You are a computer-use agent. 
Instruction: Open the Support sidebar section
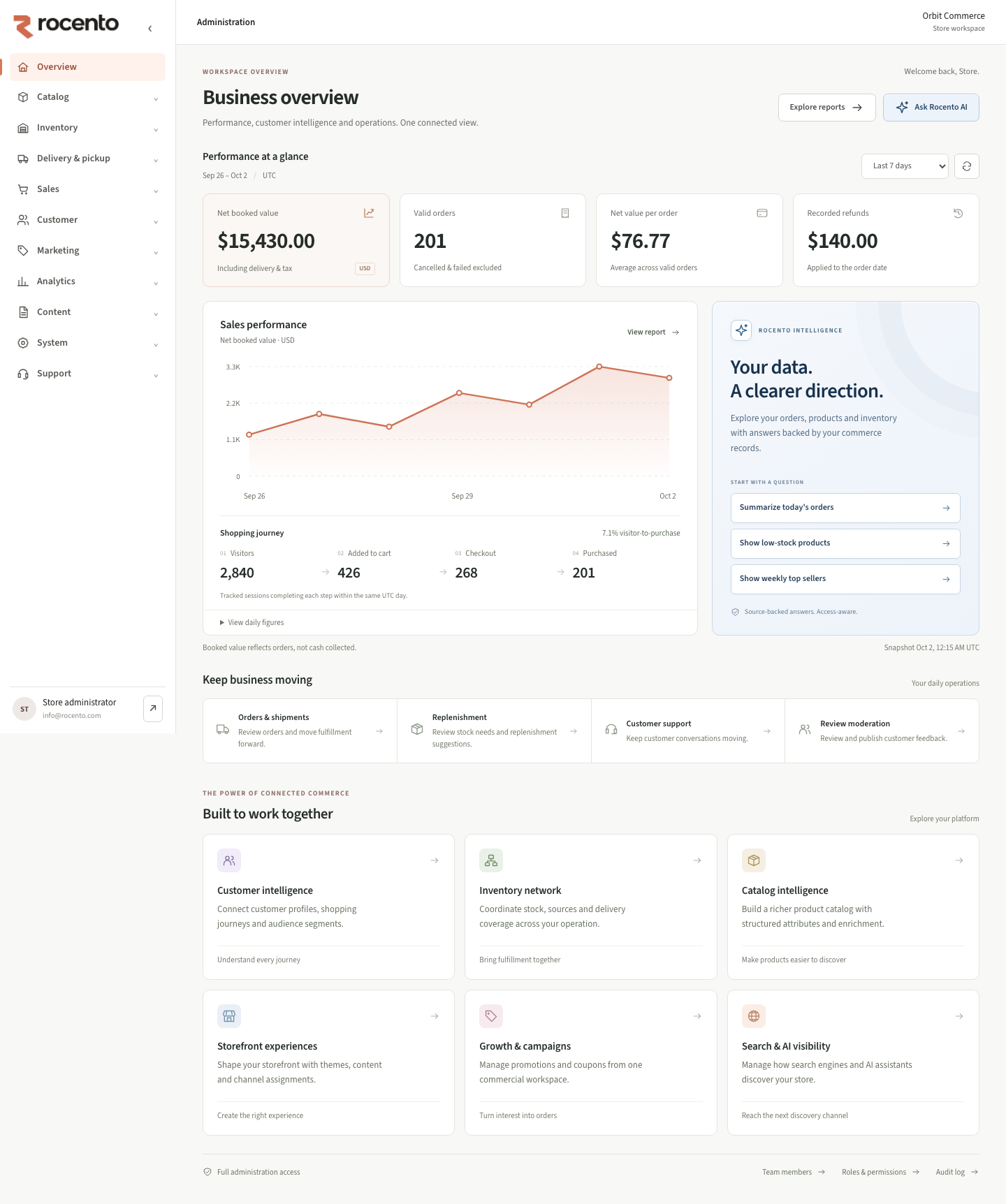click(x=87, y=374)
